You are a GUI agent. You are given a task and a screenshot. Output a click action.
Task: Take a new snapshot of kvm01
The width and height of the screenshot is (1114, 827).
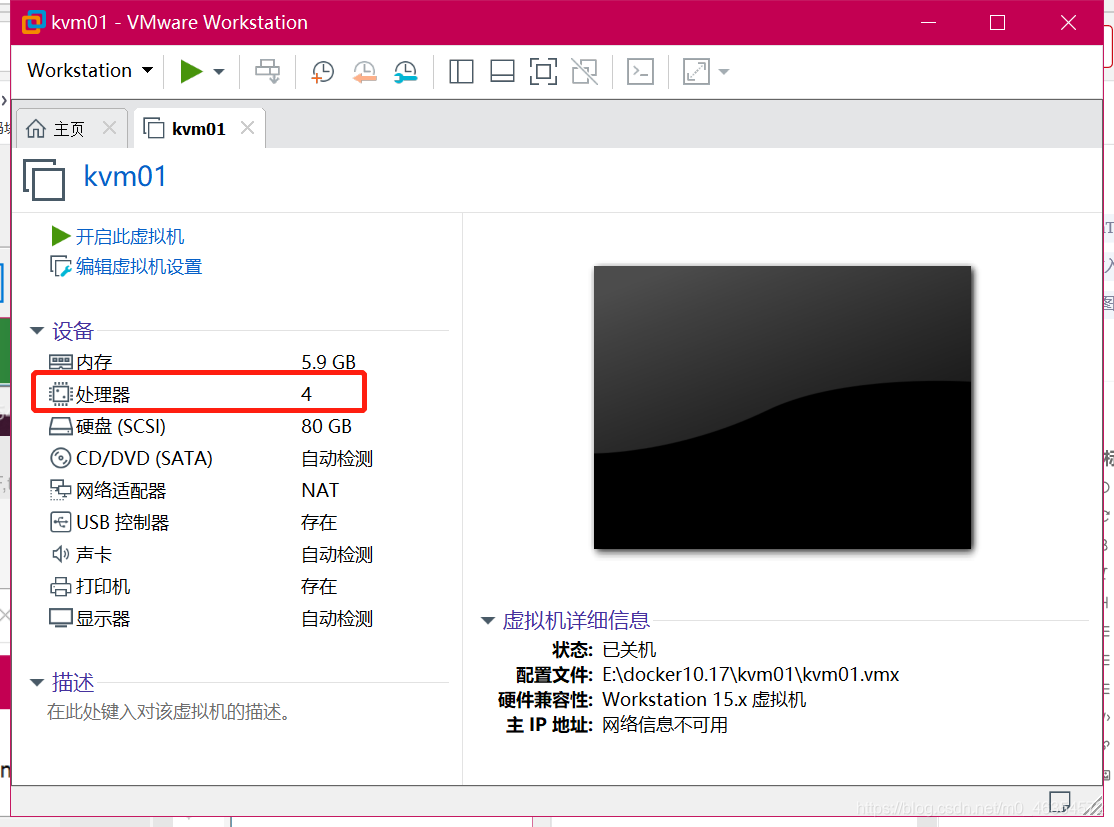click(x=321, y=71)
